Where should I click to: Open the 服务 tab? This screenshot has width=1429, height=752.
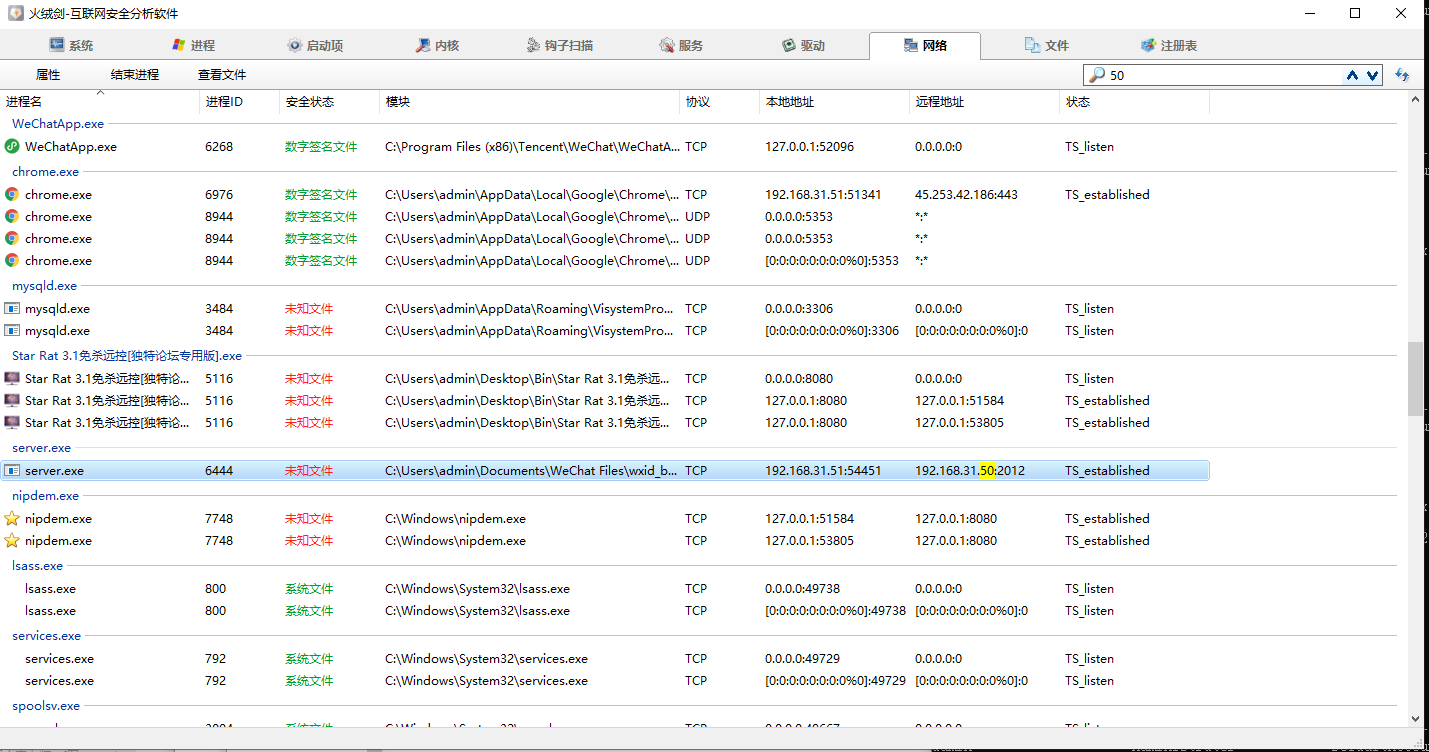tap(681, 45)
